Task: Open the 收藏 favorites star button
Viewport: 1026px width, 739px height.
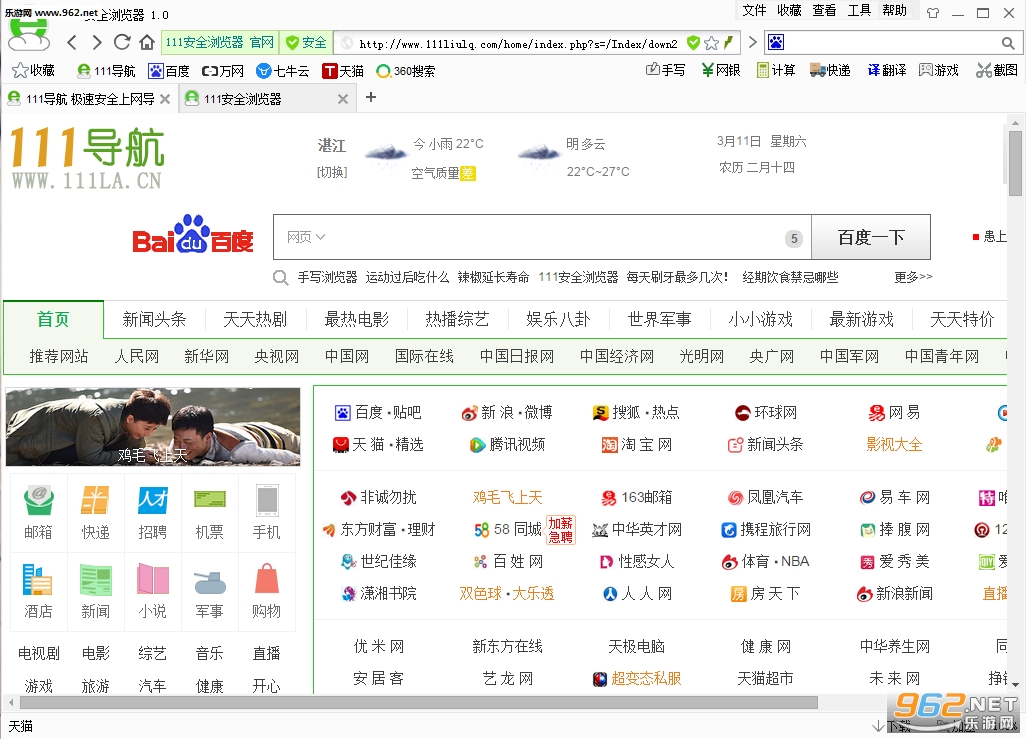Action: tap(34, 71)
